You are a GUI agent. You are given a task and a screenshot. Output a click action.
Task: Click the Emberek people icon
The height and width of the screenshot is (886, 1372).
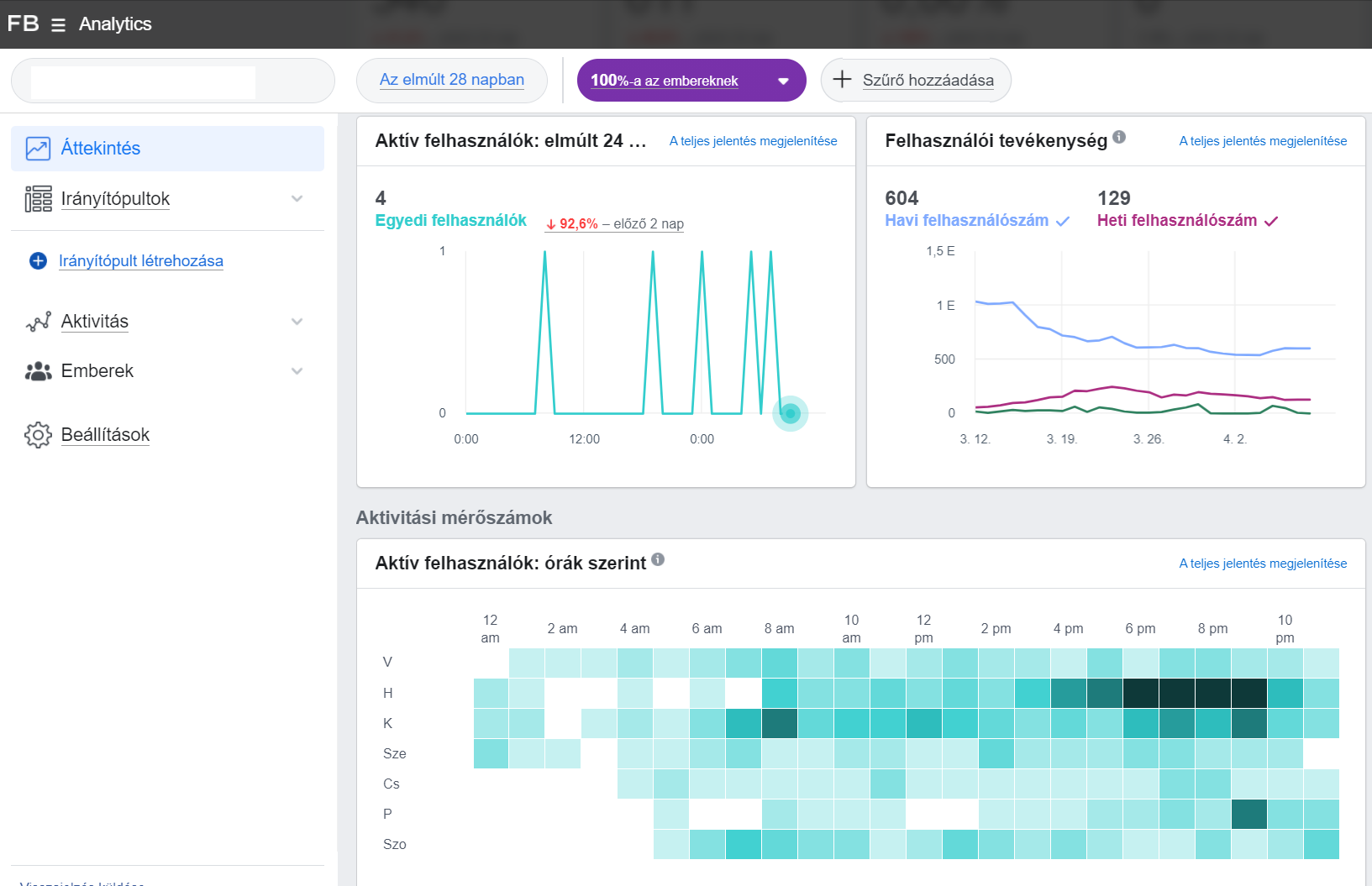pyautogui.click(x=38, y=371)
